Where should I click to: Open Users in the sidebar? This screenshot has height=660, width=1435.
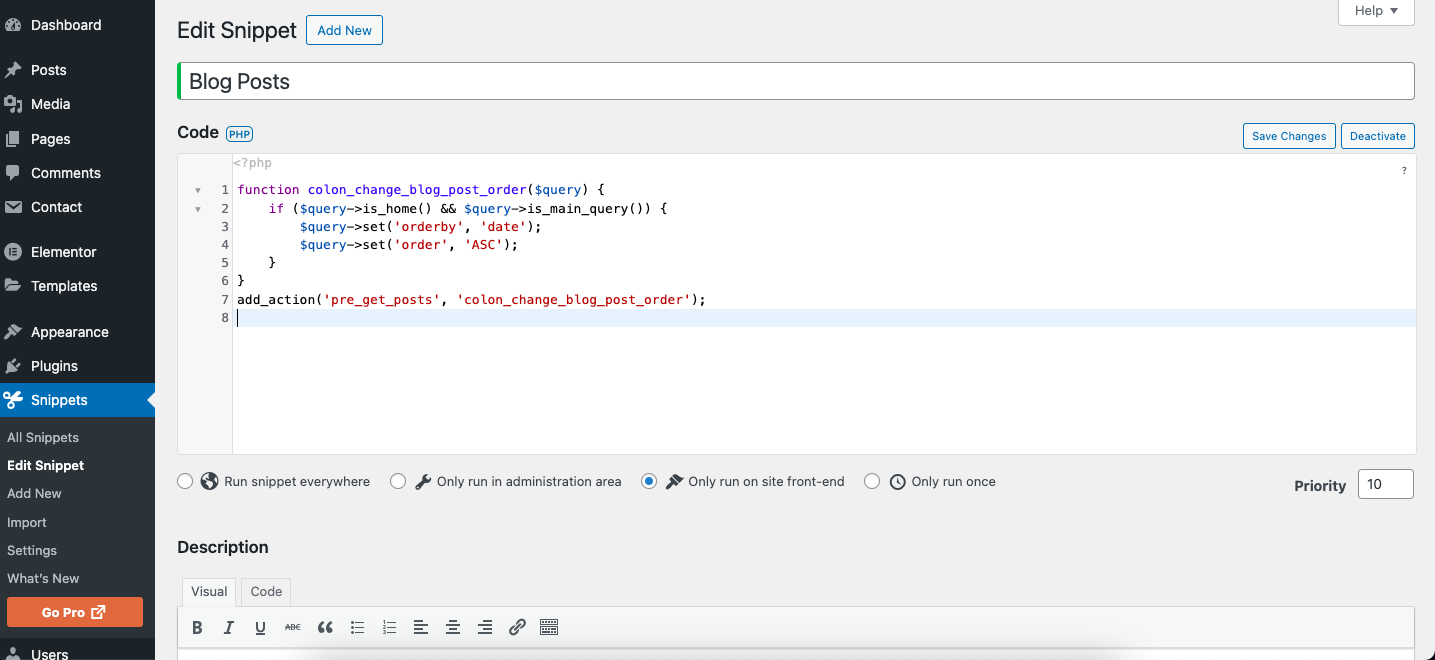[x=49, y=654]
